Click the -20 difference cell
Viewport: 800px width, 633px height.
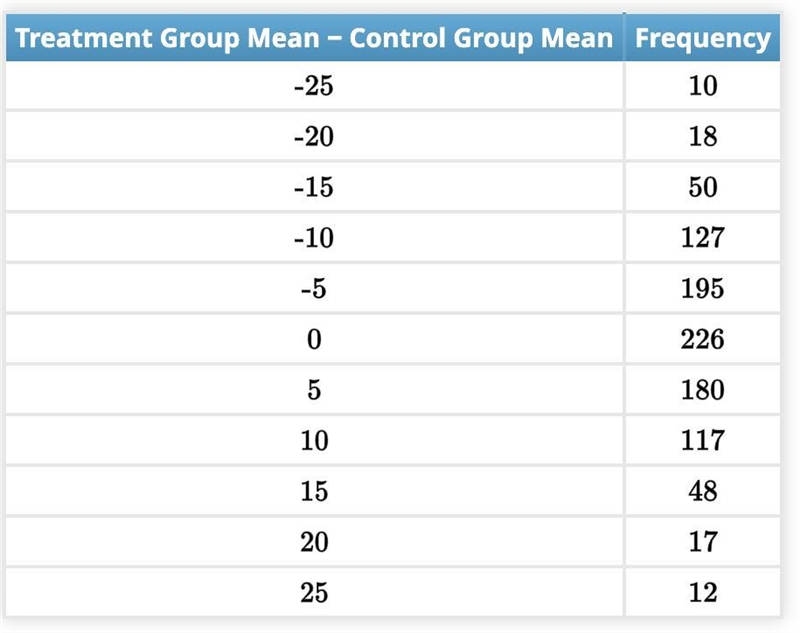[x=314, y=136]
